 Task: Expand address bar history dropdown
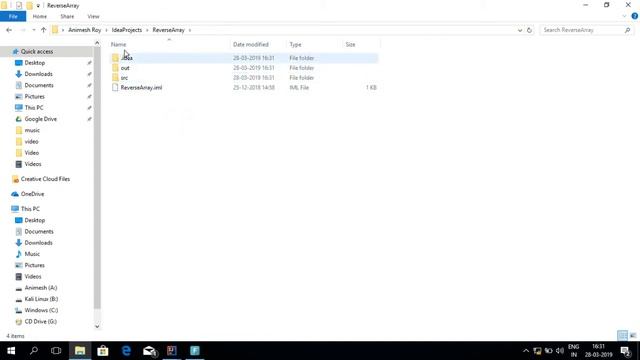click(x=520, y=30)
